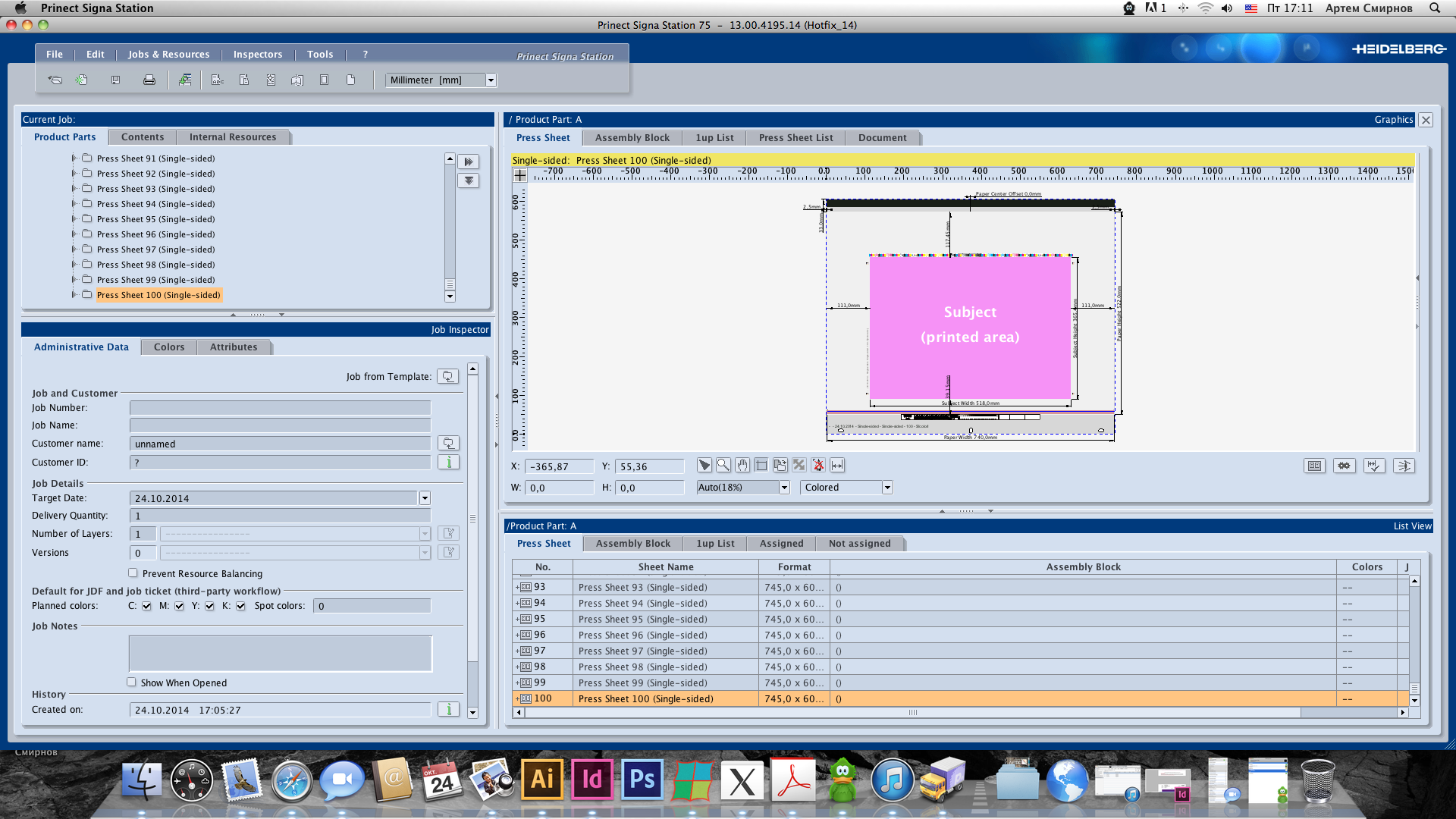The image size is (1456, 819).
Task: Toggle the Show When Opened checkbox
Action: point(131,682)
